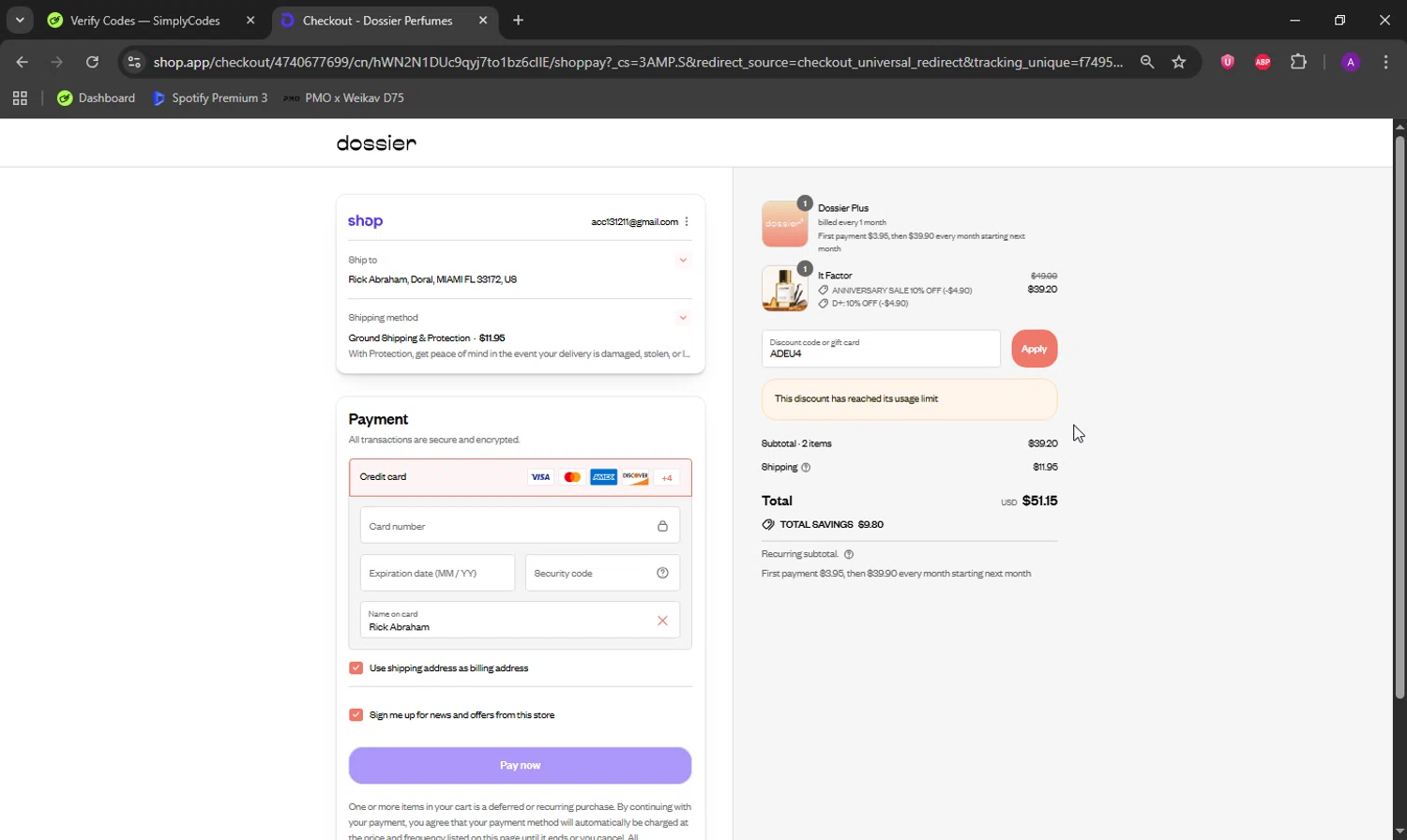Bookmark this page with the star icon

pyautogui.click(x=1179, y=62)
